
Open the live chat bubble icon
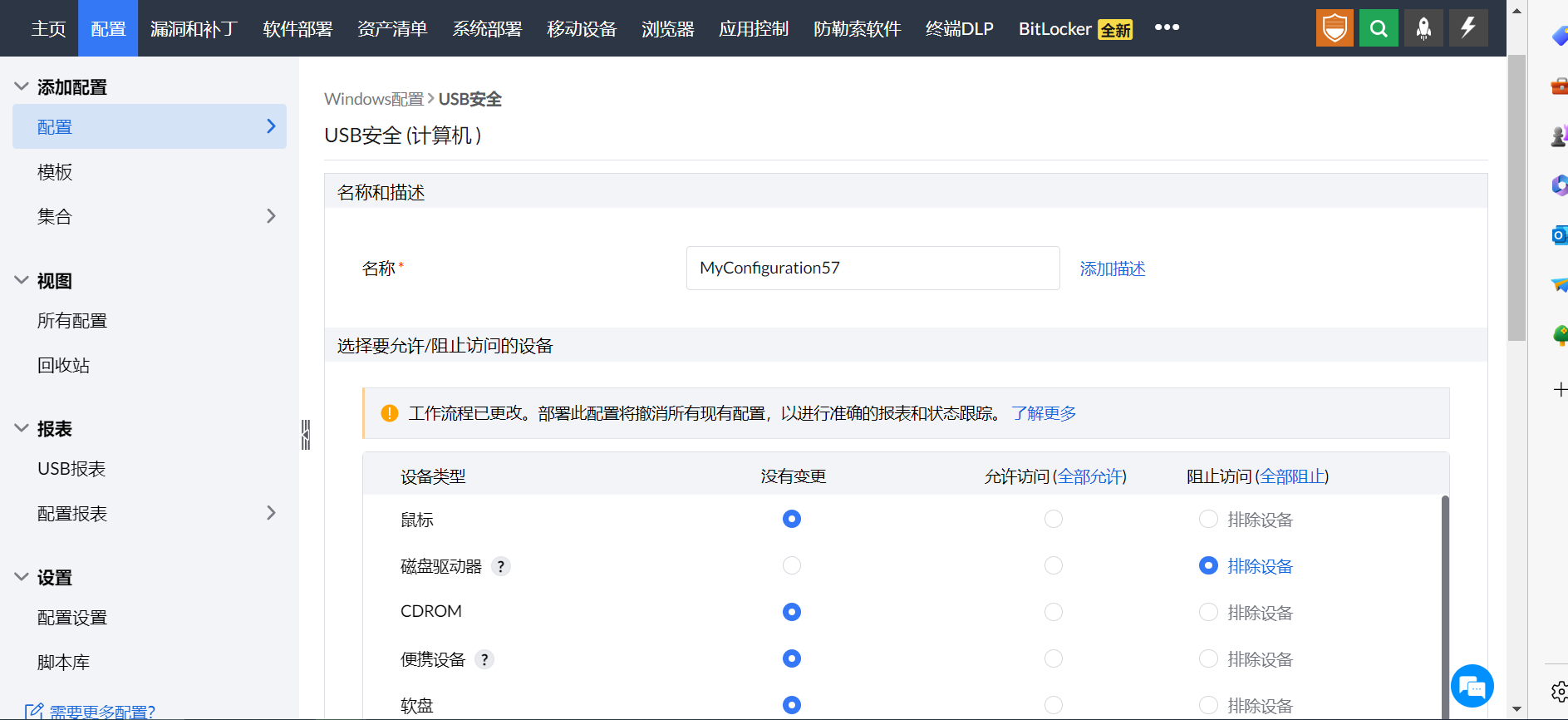tap(1472, 686)
